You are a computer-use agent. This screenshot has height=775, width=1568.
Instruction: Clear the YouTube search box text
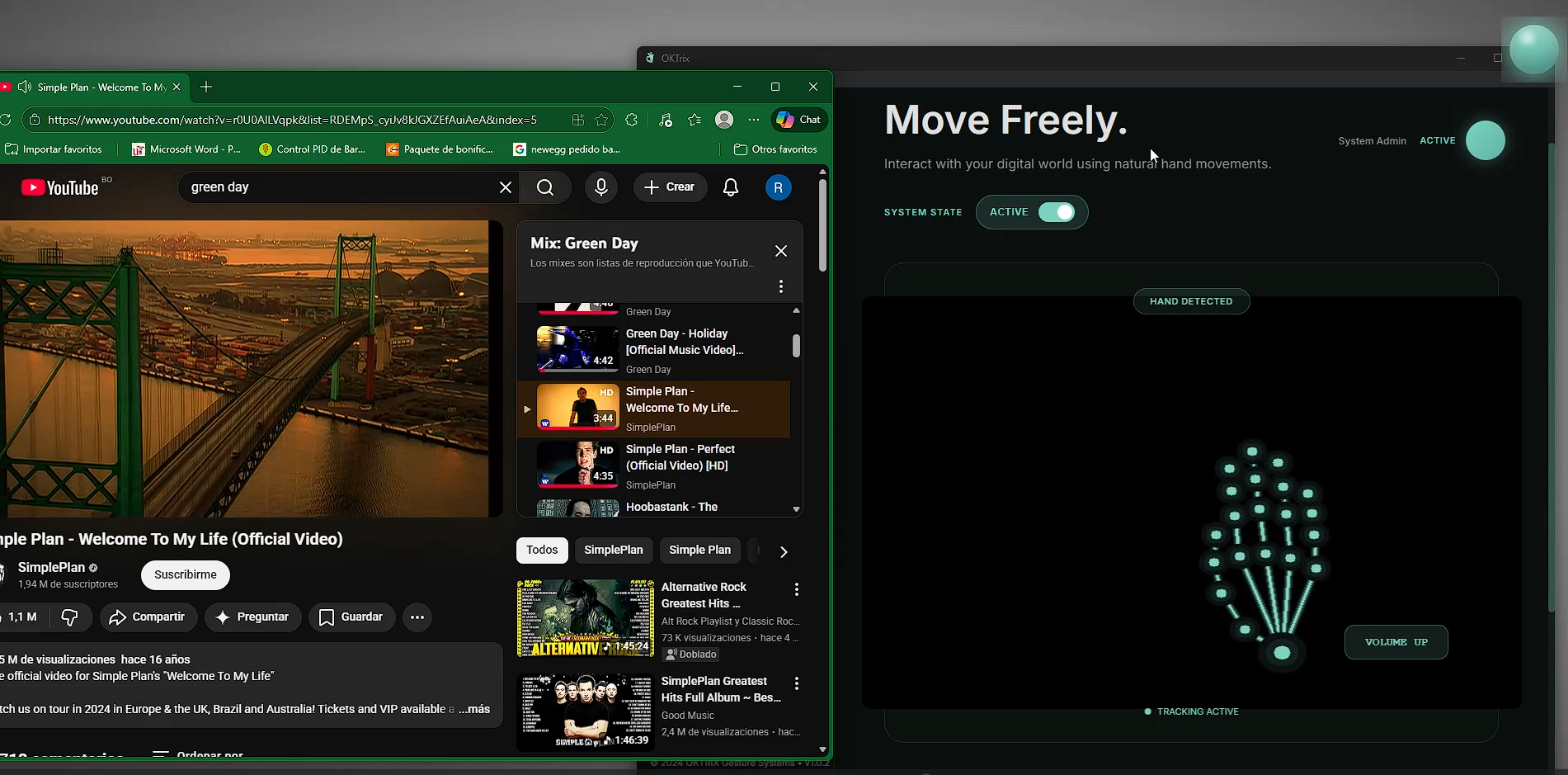[x=506, y=187]
